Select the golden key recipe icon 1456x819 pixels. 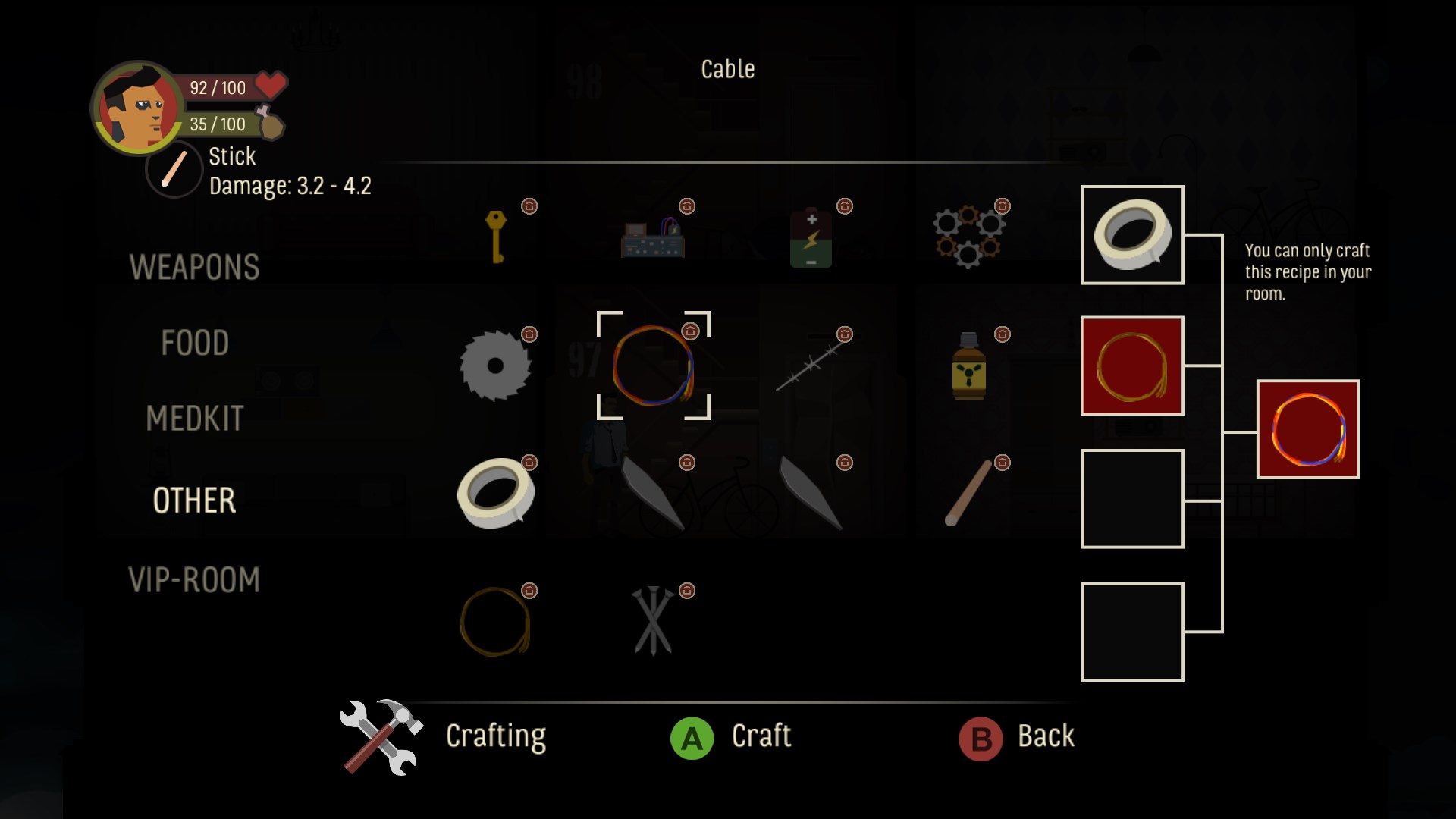coord(495,237)
